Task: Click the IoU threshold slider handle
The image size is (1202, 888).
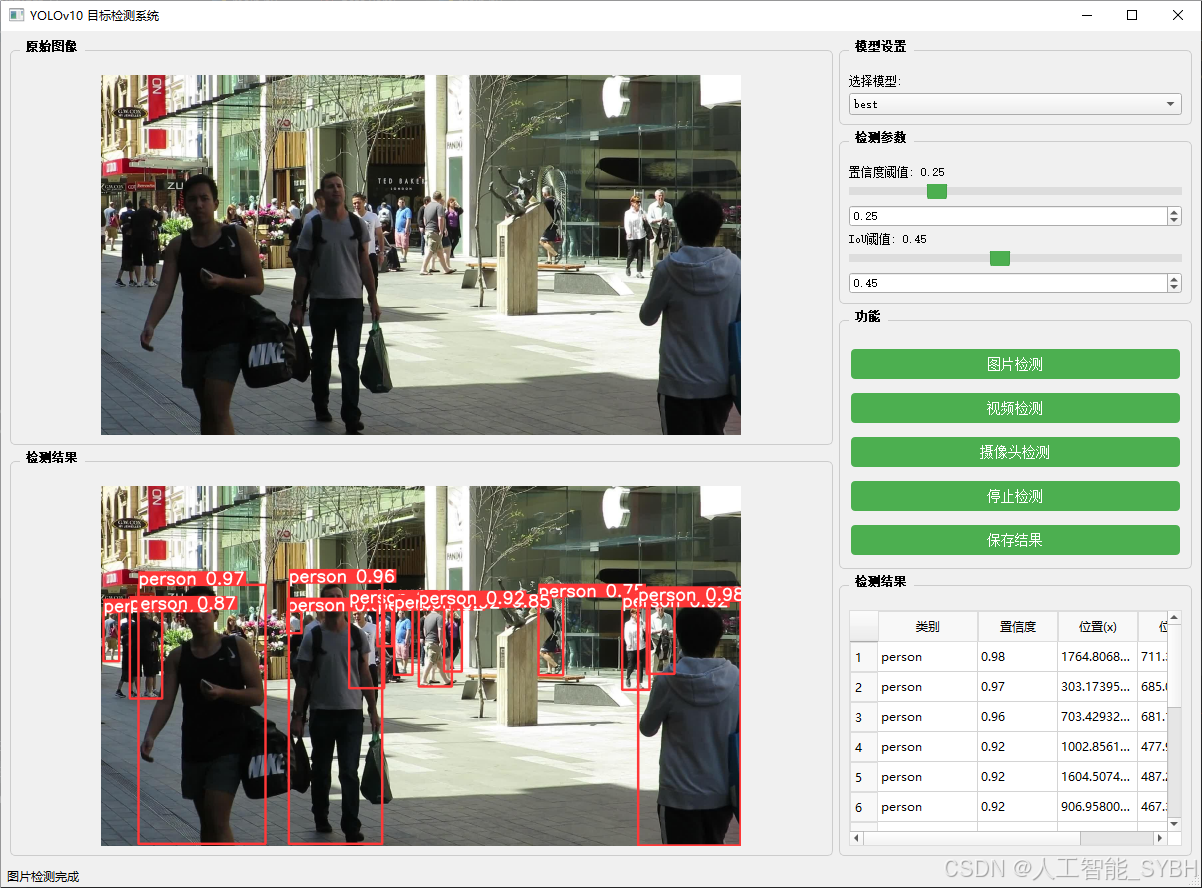Action: click(x=999, y=258)
